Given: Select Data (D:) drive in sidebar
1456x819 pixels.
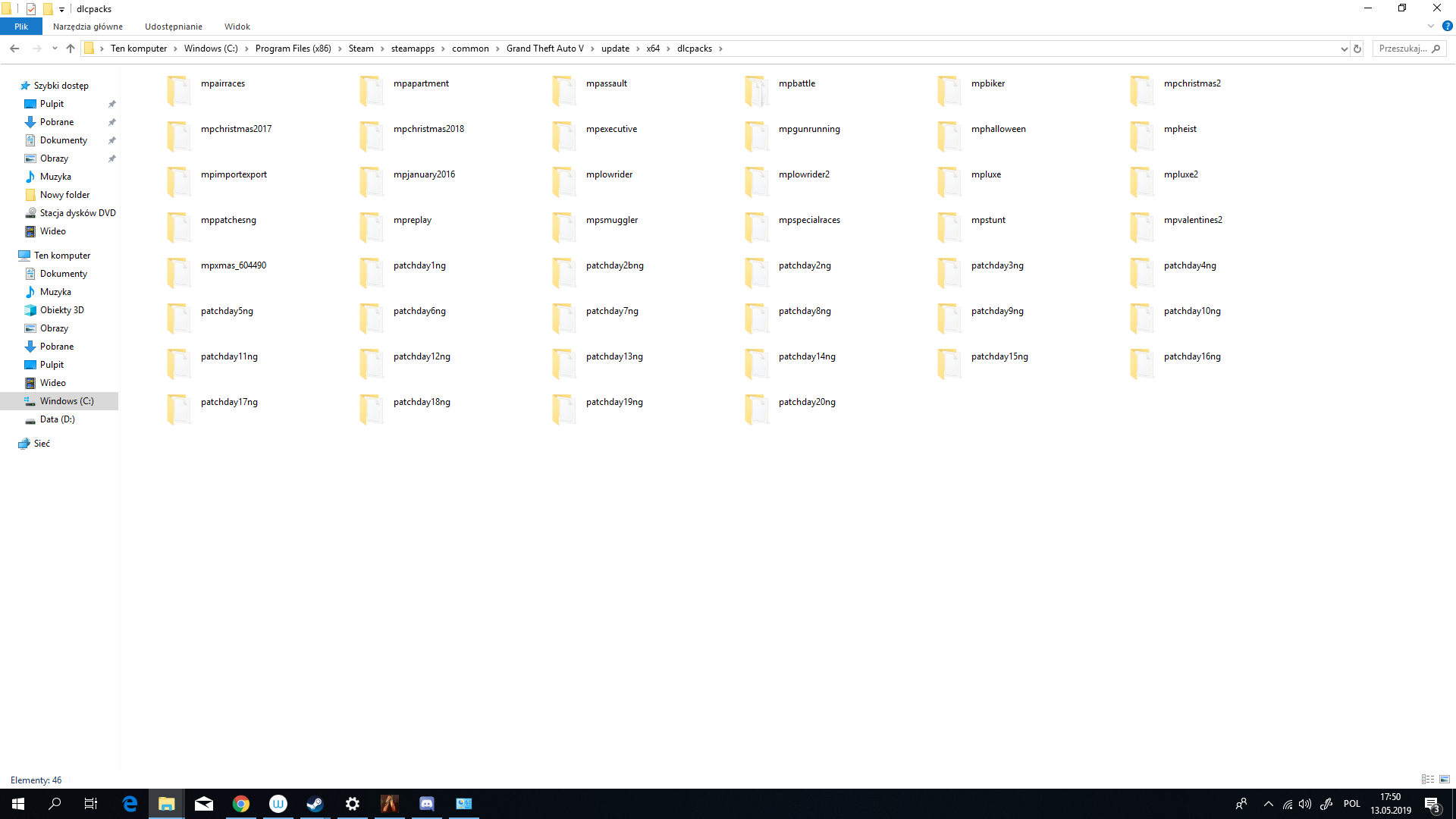Looking at the screenshot, I should pos(58,419).
